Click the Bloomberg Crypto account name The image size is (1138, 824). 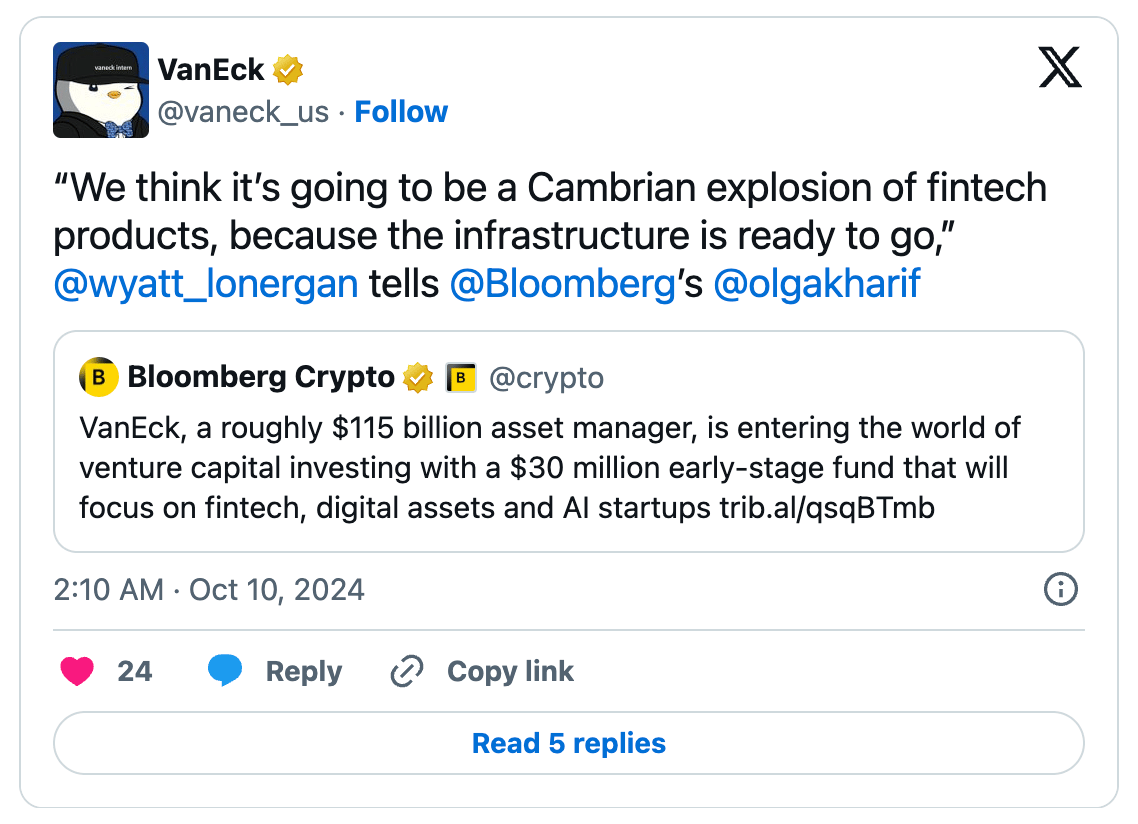click(261, 378)
